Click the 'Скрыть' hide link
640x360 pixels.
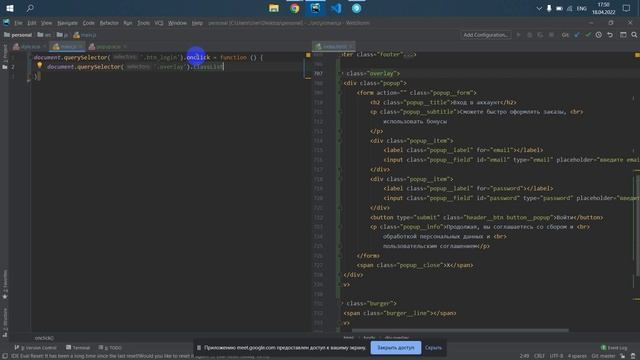(433, 348)
